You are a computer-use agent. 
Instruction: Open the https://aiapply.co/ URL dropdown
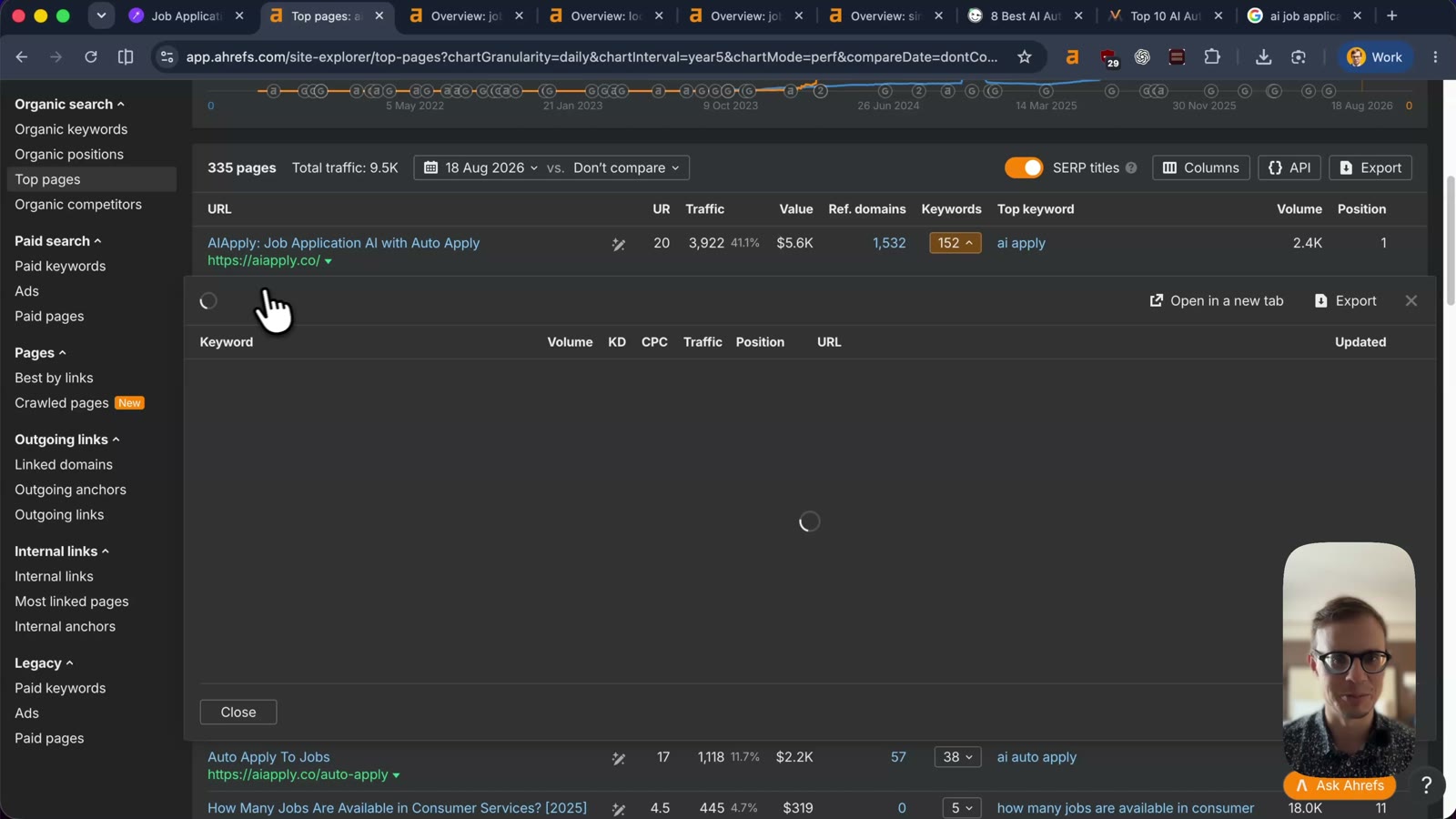tap(329, 262)
